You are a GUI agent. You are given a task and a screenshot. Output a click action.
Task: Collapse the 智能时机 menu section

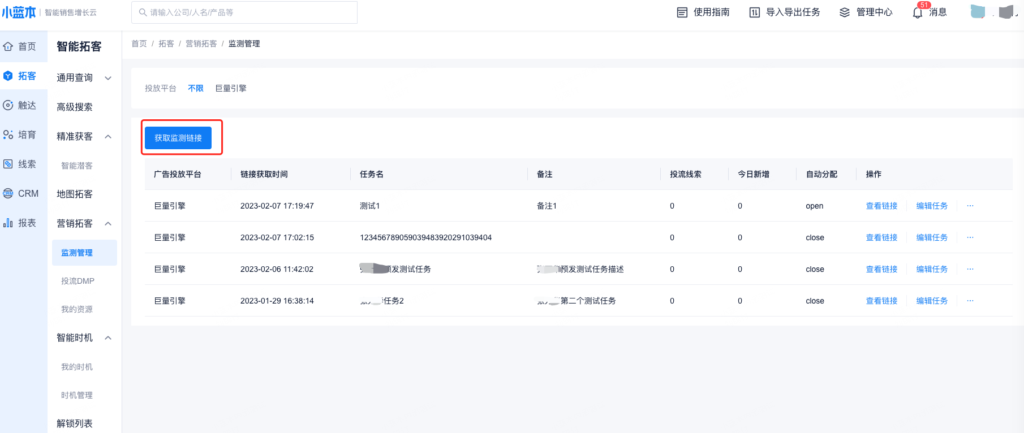pyautogui.click(x=108, y=338)
